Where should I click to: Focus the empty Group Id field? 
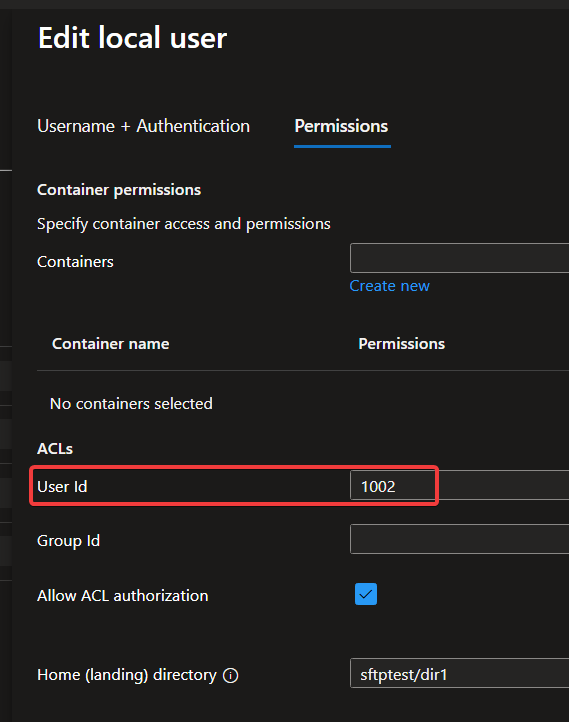point(459,539)
